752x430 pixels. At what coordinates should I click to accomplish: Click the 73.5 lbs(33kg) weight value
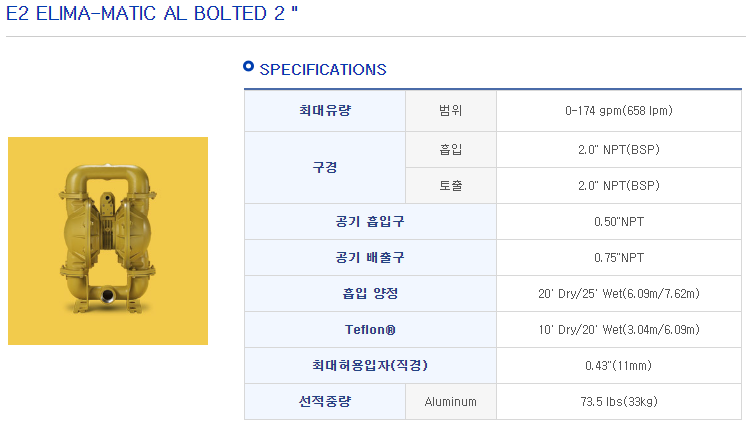click(x=618, y=402)
